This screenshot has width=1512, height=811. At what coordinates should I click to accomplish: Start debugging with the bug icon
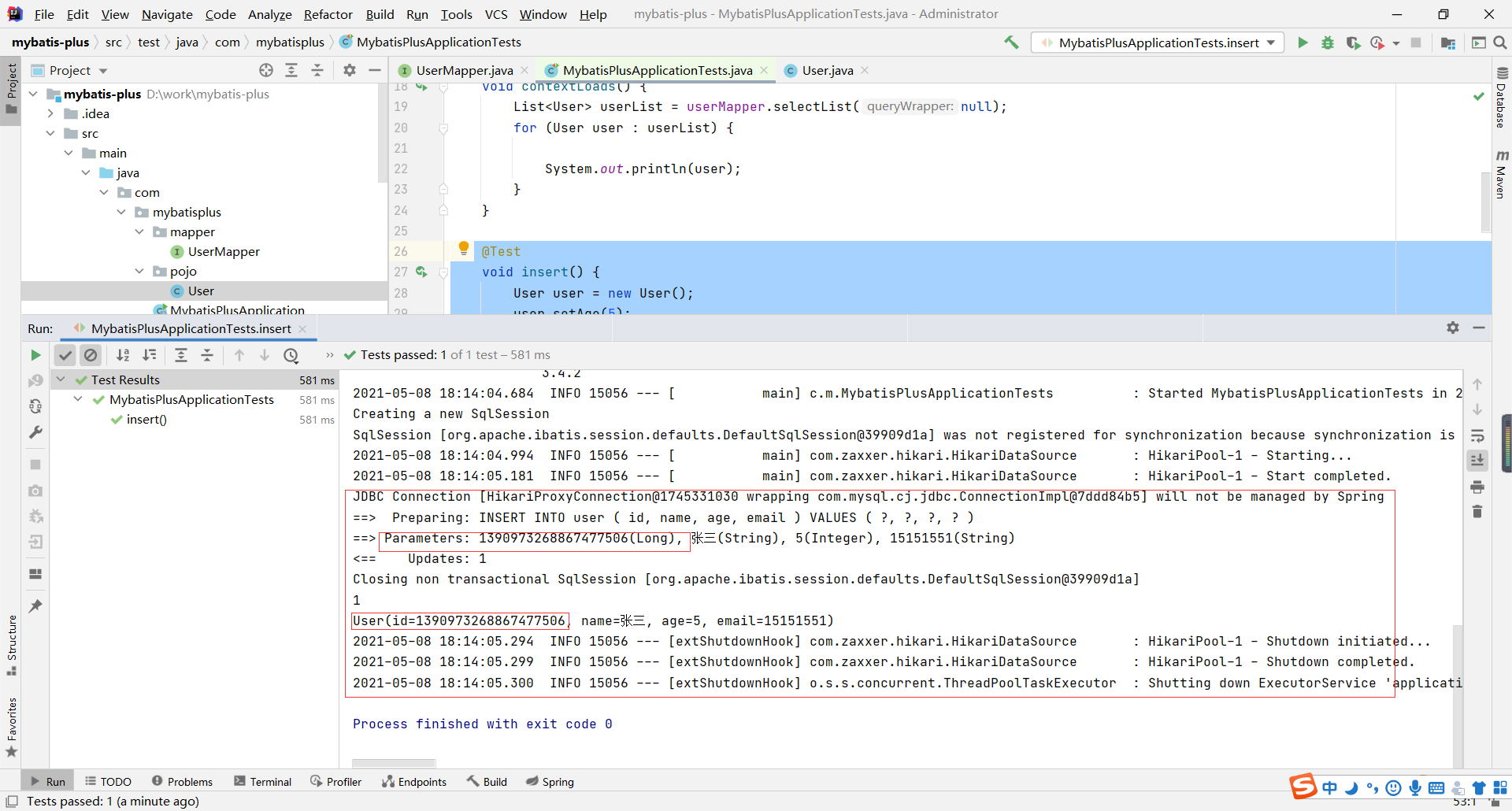tap(1328, 43)
